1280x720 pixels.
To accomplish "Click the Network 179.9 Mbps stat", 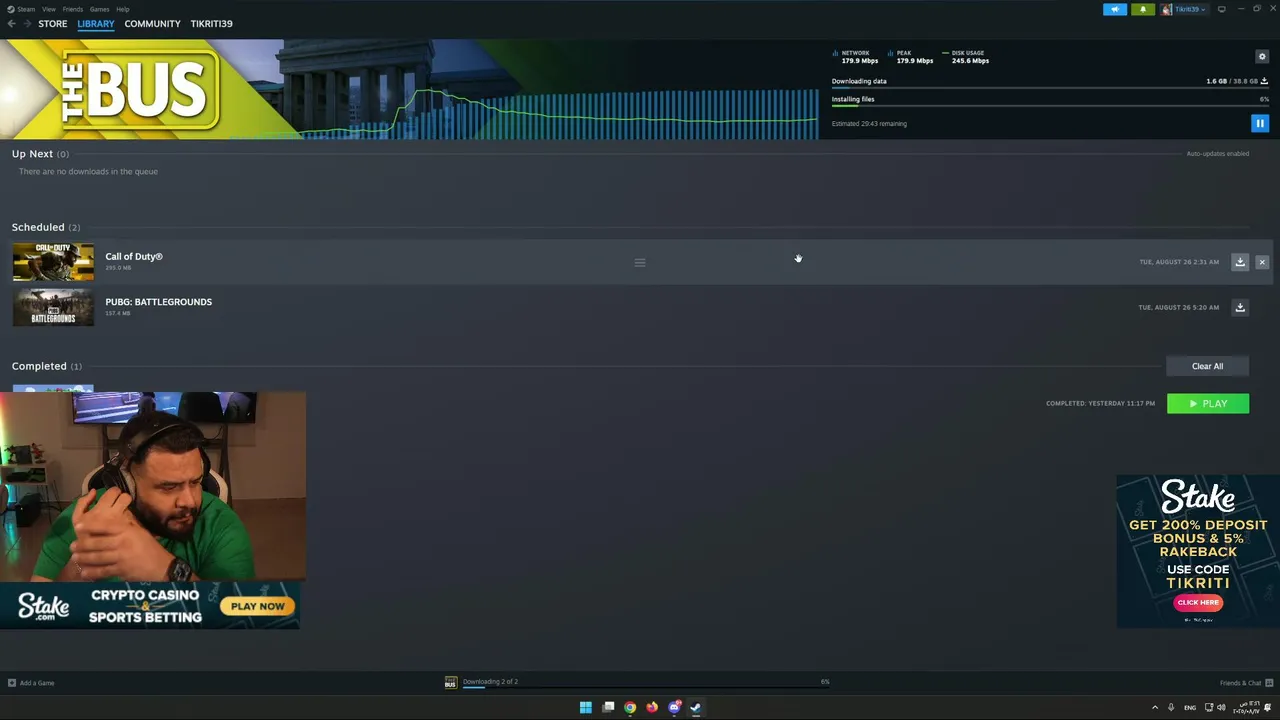I will [x=856, y=57].
